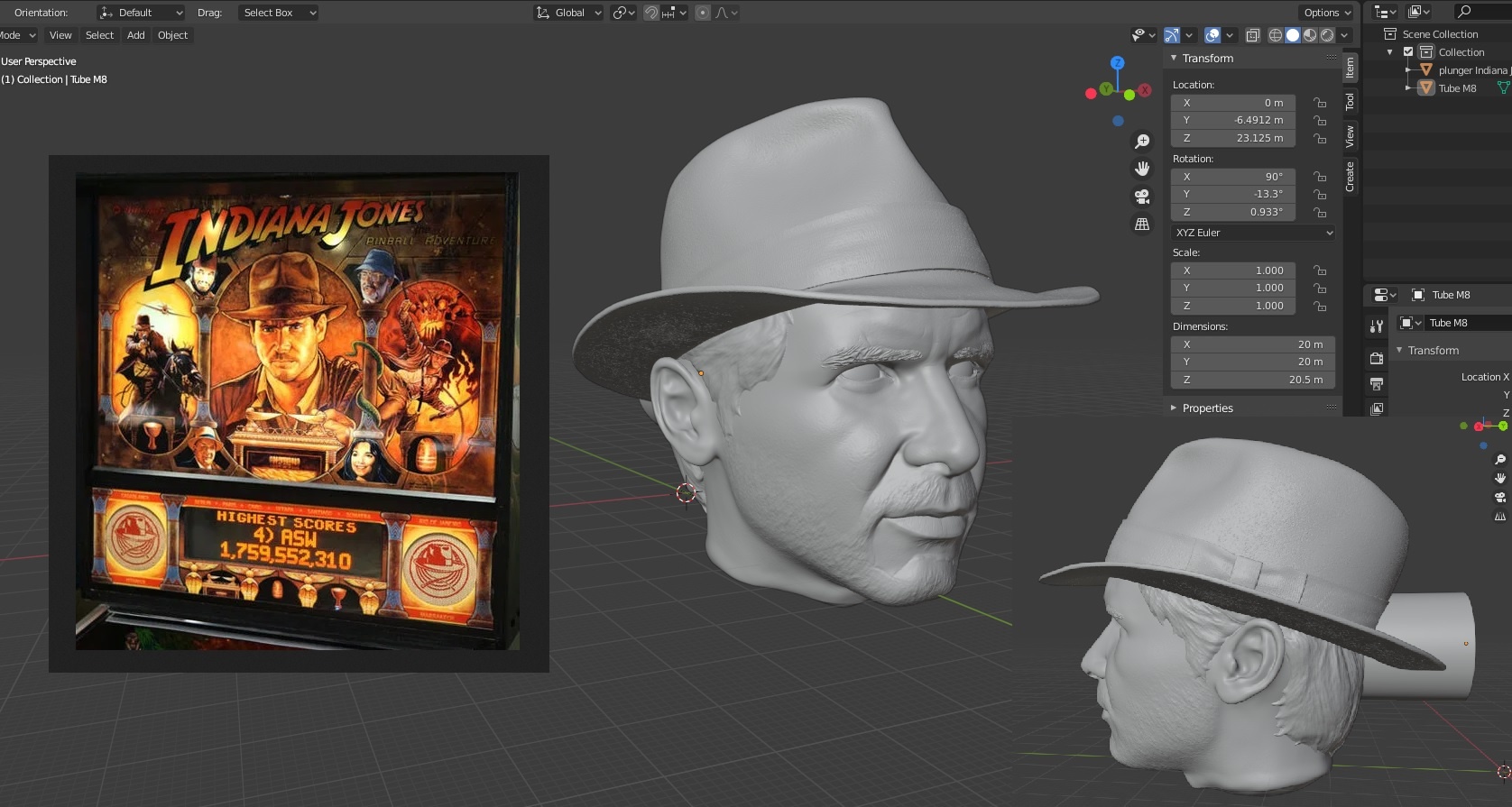Uncheck the Collection visibility checkbox
Viewport: 1512px width, 807px height.
[1408, 52]
